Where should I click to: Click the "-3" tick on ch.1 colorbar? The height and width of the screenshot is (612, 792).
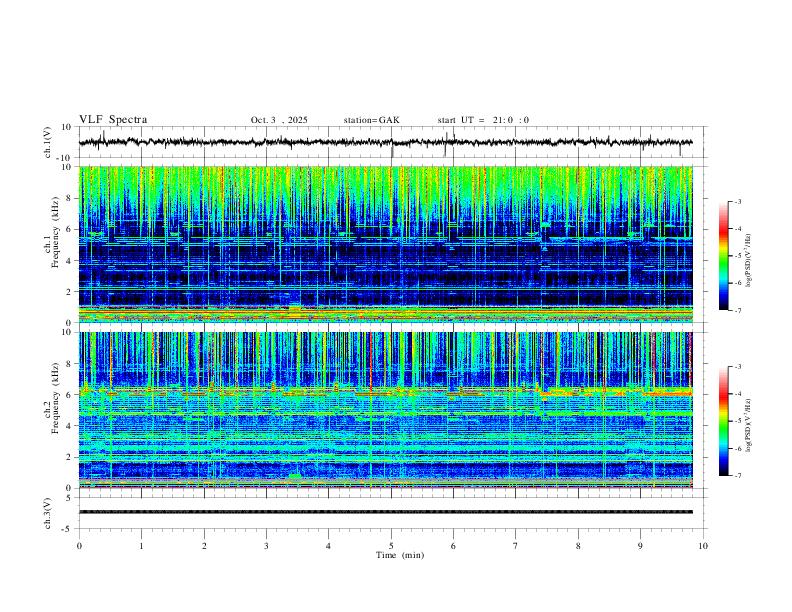(738, 201)
